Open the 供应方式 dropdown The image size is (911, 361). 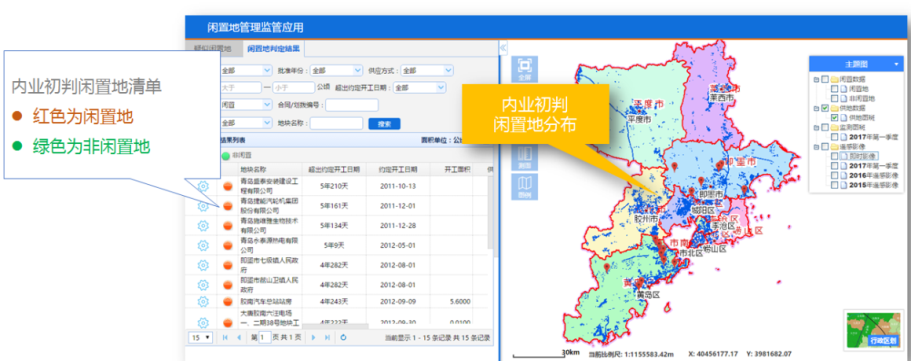427,70
